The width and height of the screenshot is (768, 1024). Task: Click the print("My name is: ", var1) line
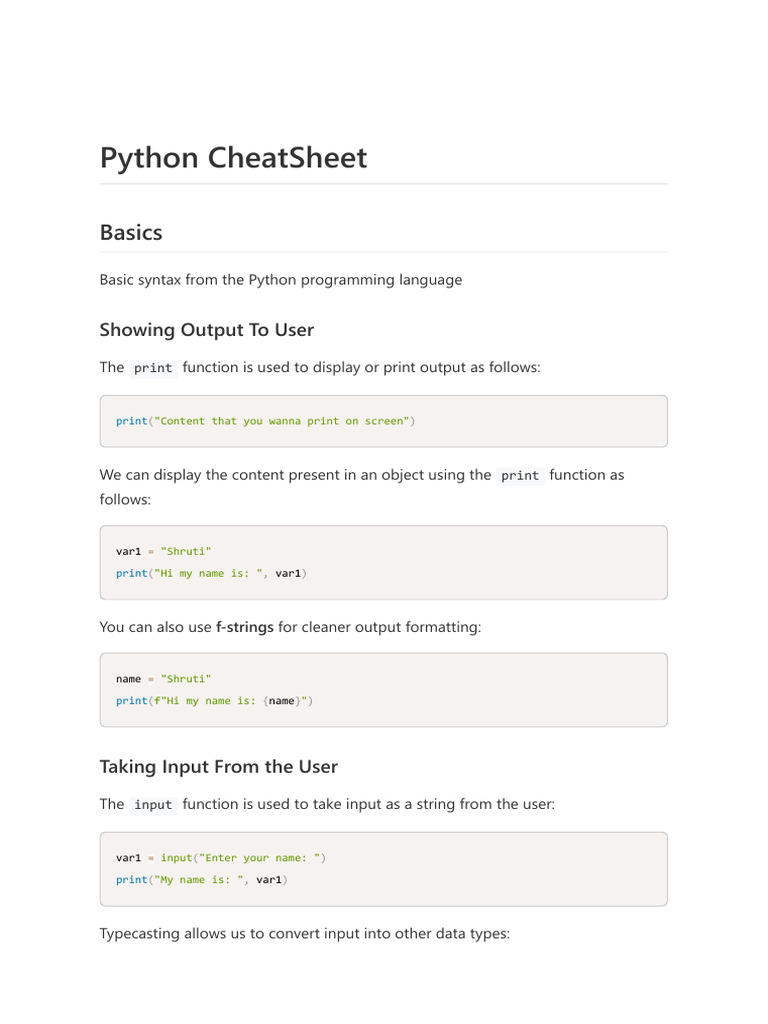(202, 880)
